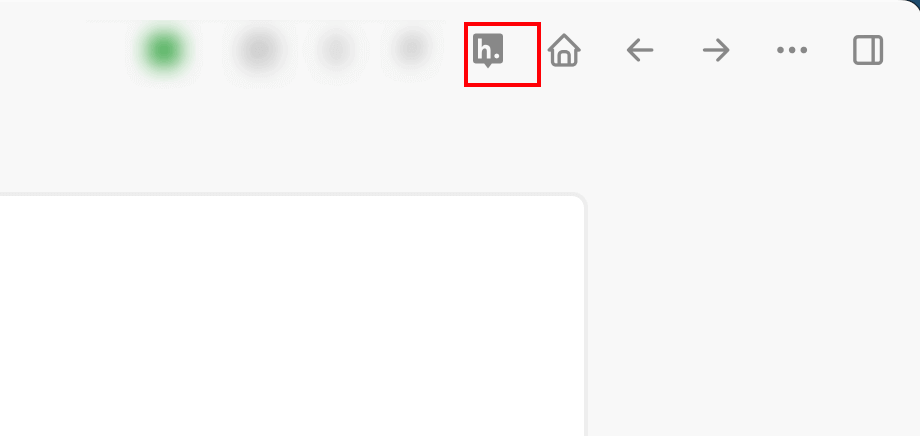Launch the Hypothesis annotator in the toolbar

[488, 50]
